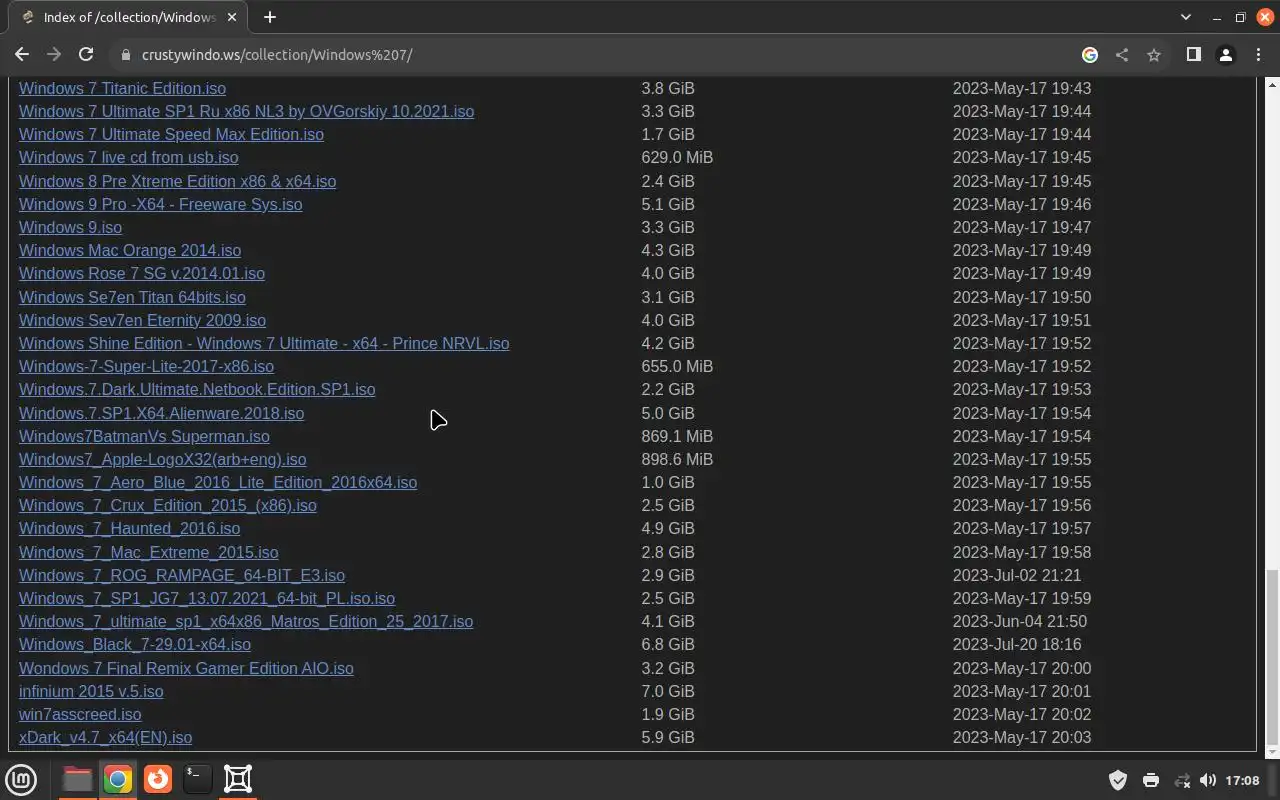This screenshot has height=800, width=1280.
Task: Download Windows-7-Super-Lite-2017-x86.iso
Action: click(146, 366)
